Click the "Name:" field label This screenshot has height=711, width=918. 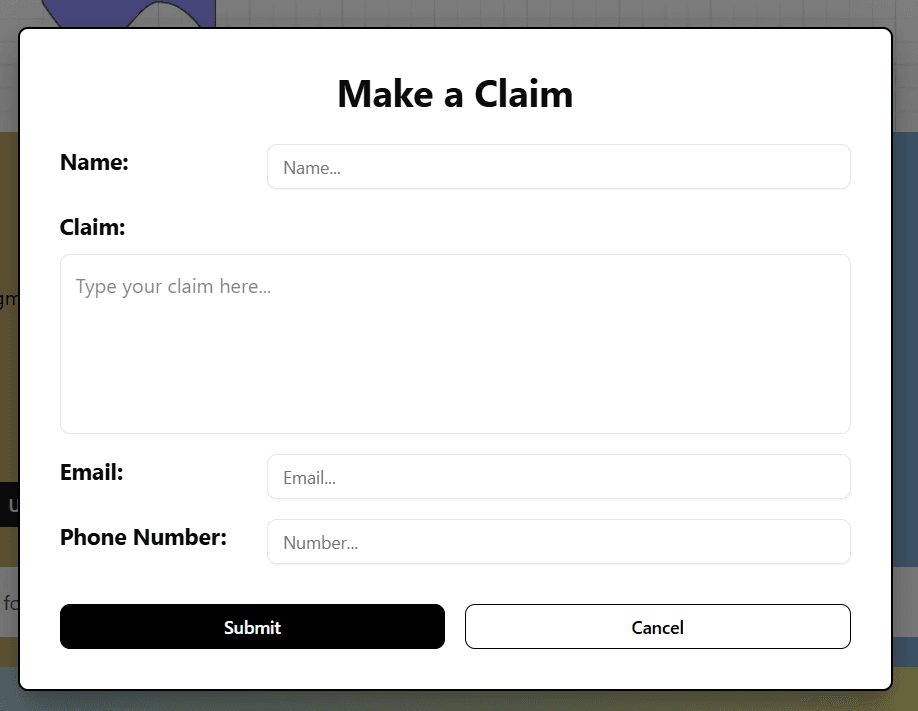(94, 162)
